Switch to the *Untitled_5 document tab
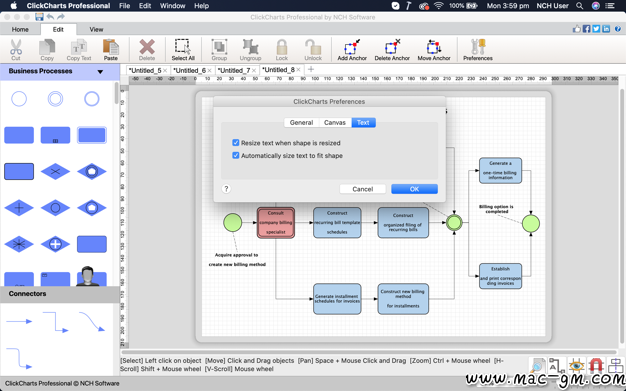The image size is (626, 391). pos(145,70)
